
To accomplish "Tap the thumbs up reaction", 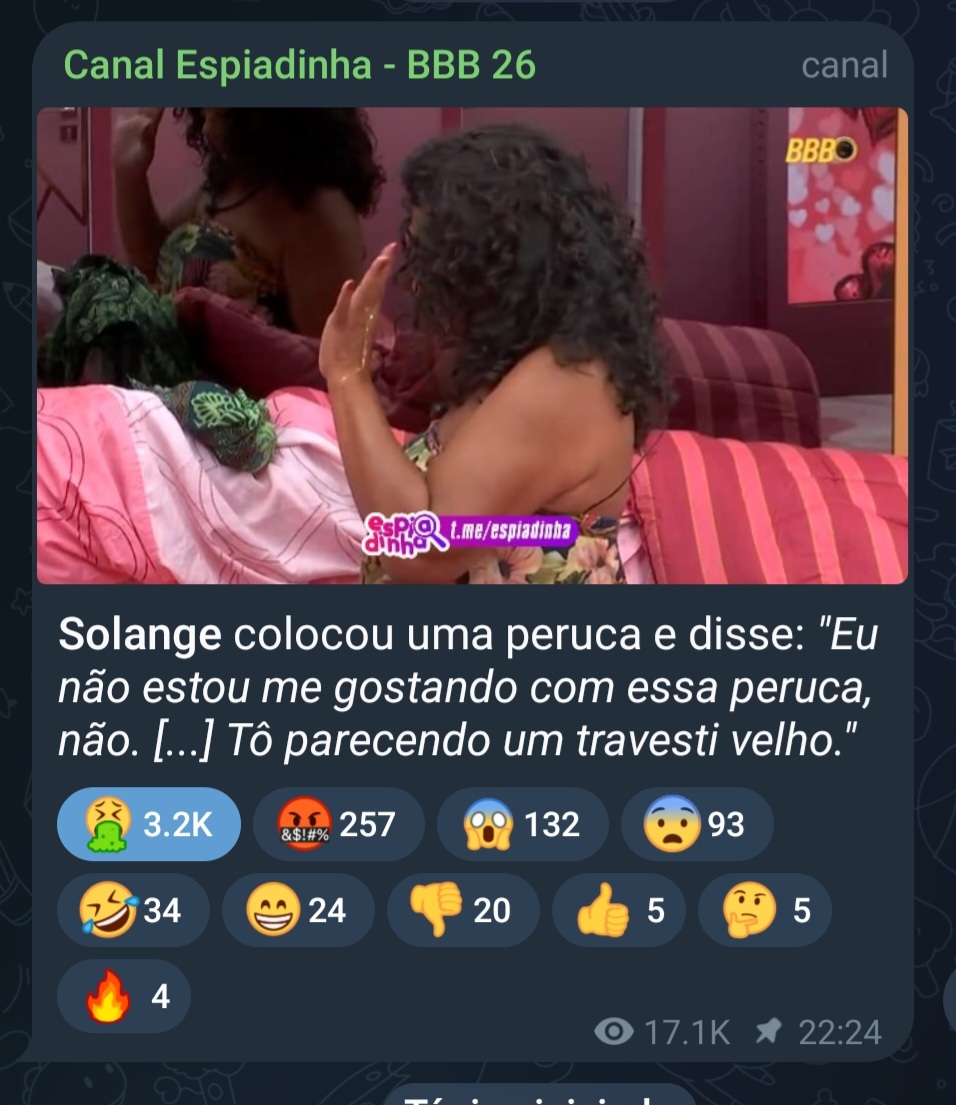I will coord(619,910).
